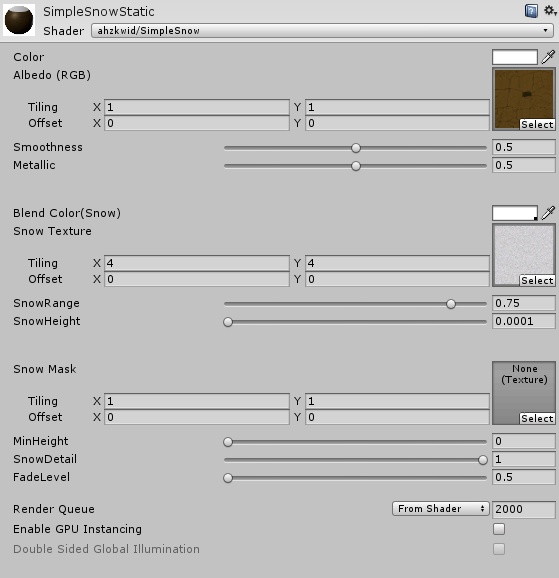Open the Shader dropdown ahzkwid/SimpleSnow
Image resolution: width=559 pixels, height=578 pixels.
tap(322, 31)
